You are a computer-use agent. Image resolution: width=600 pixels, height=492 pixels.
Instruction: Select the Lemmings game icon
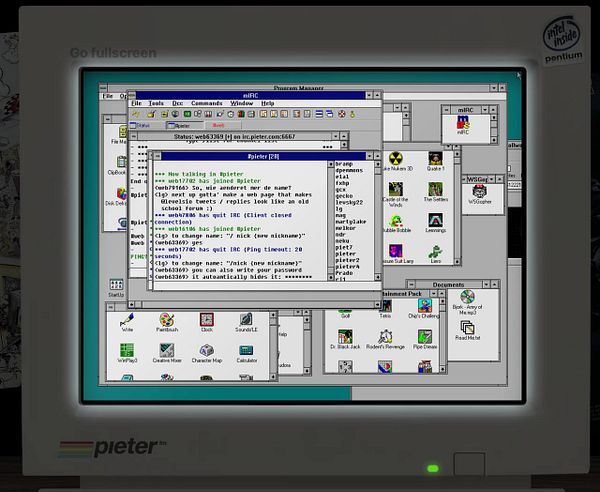[x=435, y=223]
